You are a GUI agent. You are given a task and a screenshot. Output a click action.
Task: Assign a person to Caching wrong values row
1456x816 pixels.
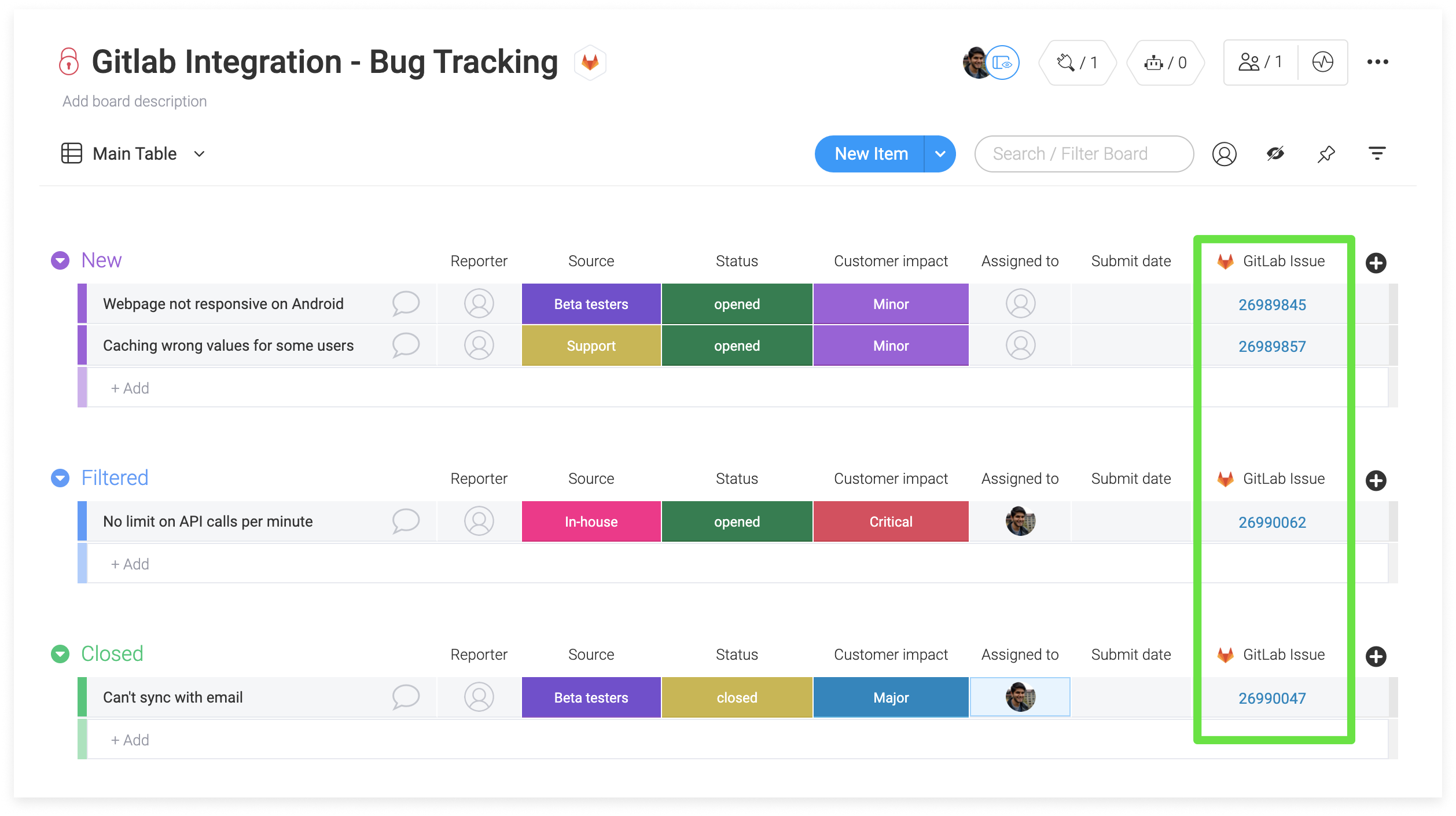click(x=1020, y=345)
